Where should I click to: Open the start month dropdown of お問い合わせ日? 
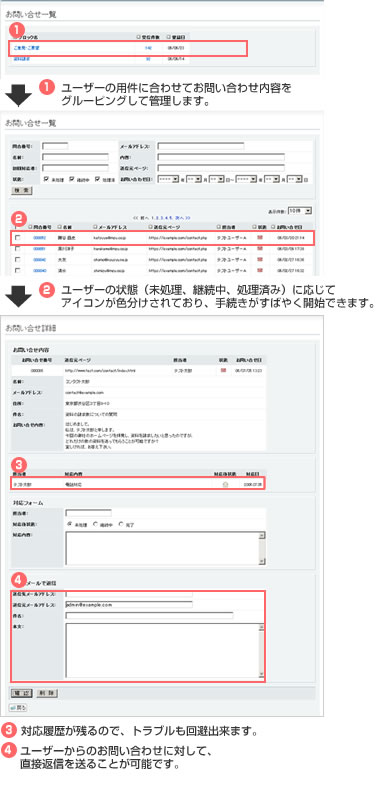click(195, 179)
